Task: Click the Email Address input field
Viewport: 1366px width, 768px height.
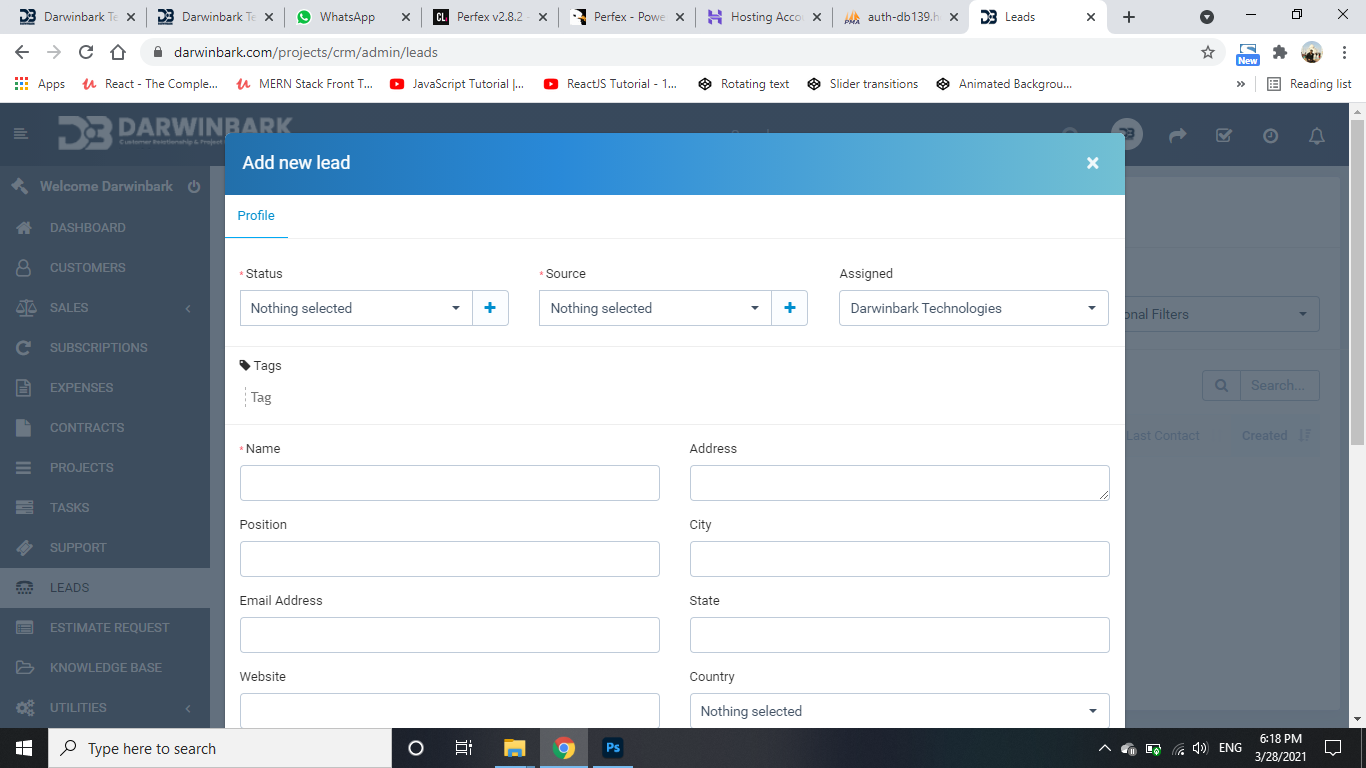Action: pos(449,635)
